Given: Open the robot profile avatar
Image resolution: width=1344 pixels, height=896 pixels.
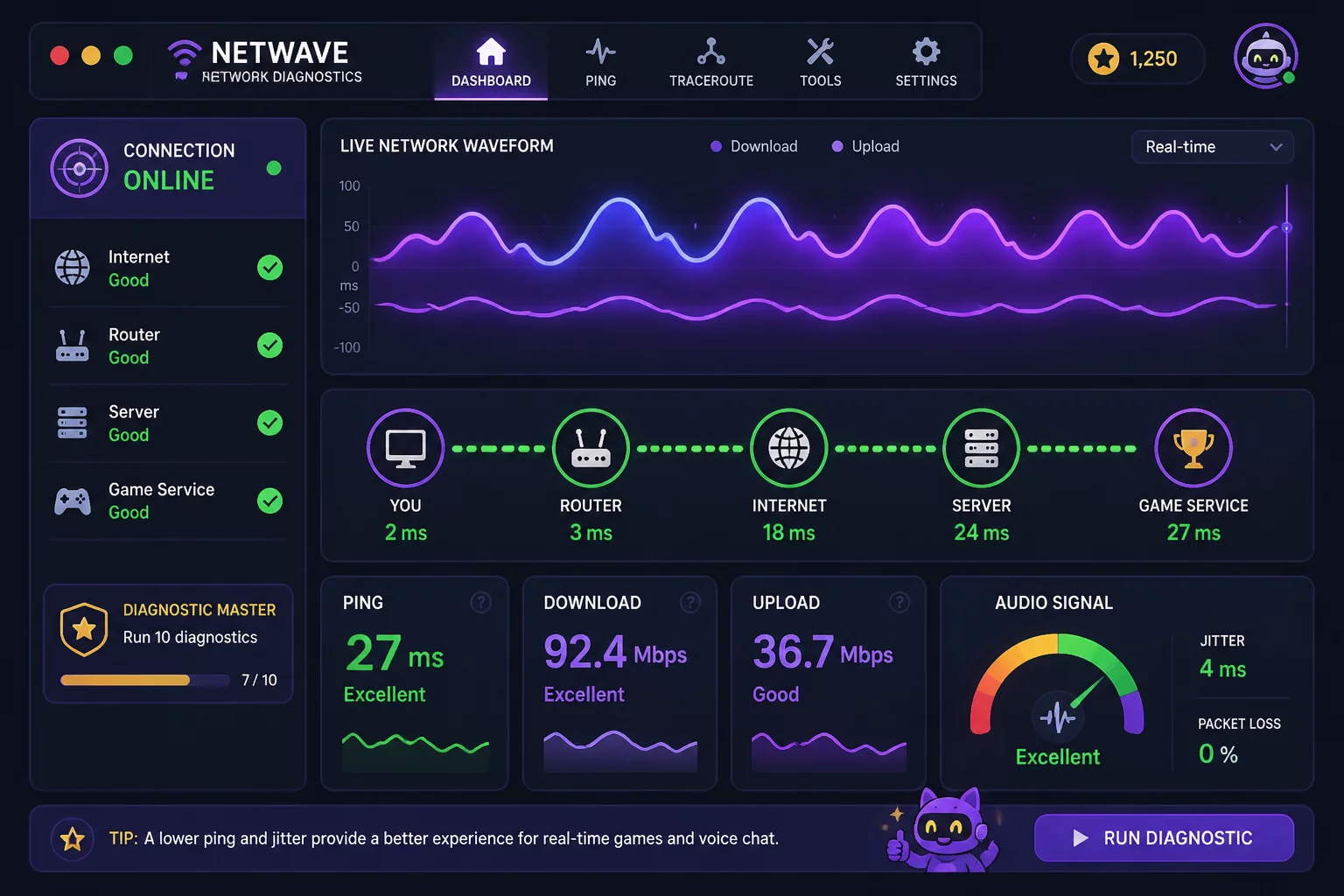Looking at the screenshot, I should (1265, 56).
